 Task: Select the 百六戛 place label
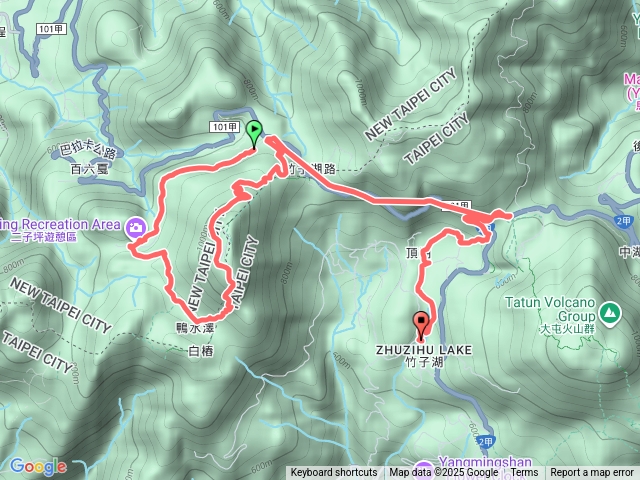pos(89,169)
